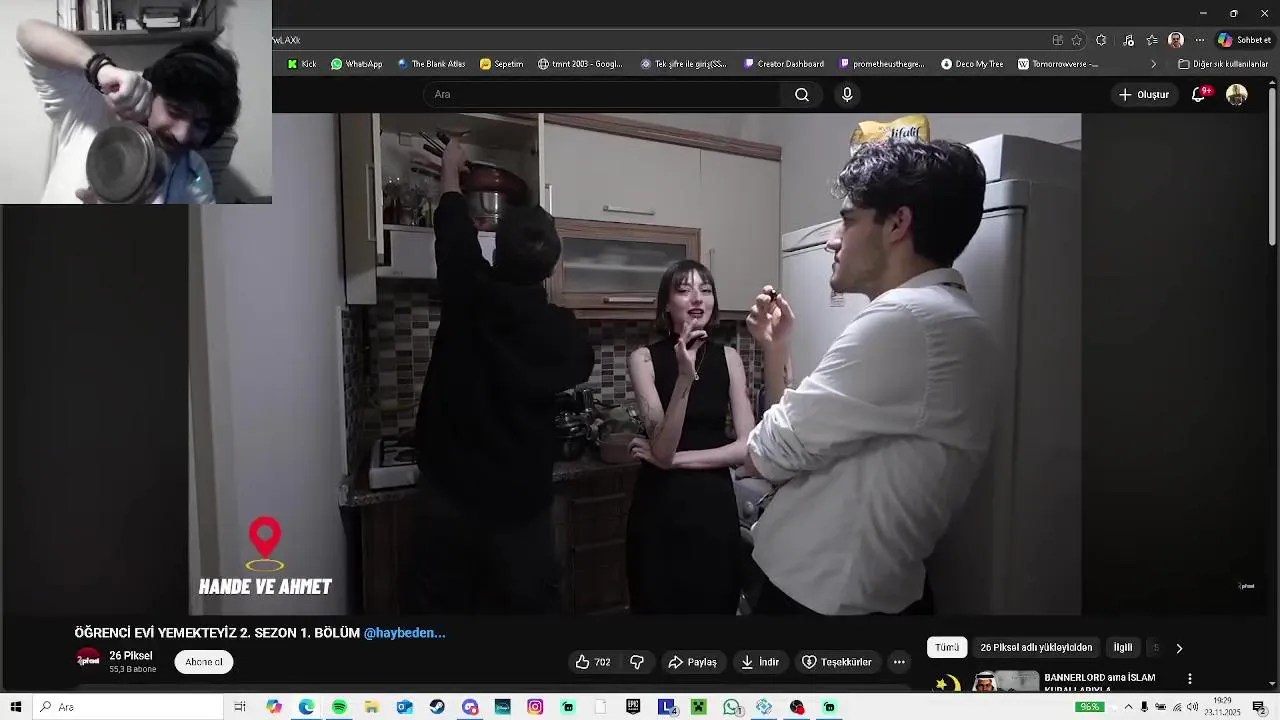
Task: Open The Blank Atlas bookmark
Action: coord(431,64)
